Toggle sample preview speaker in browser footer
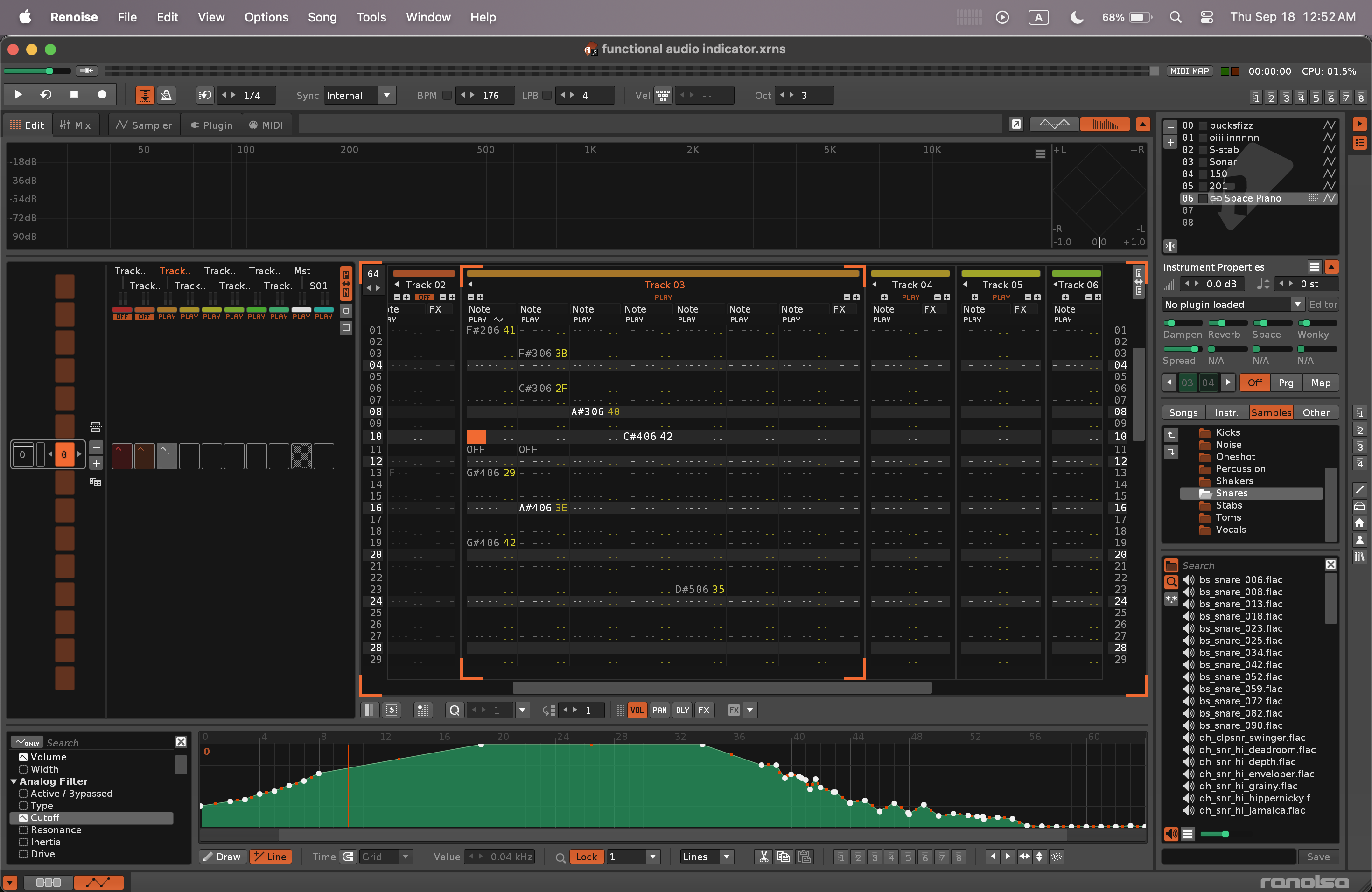This screenshot has height=892, width=1372. click(x=1171, y=834)
